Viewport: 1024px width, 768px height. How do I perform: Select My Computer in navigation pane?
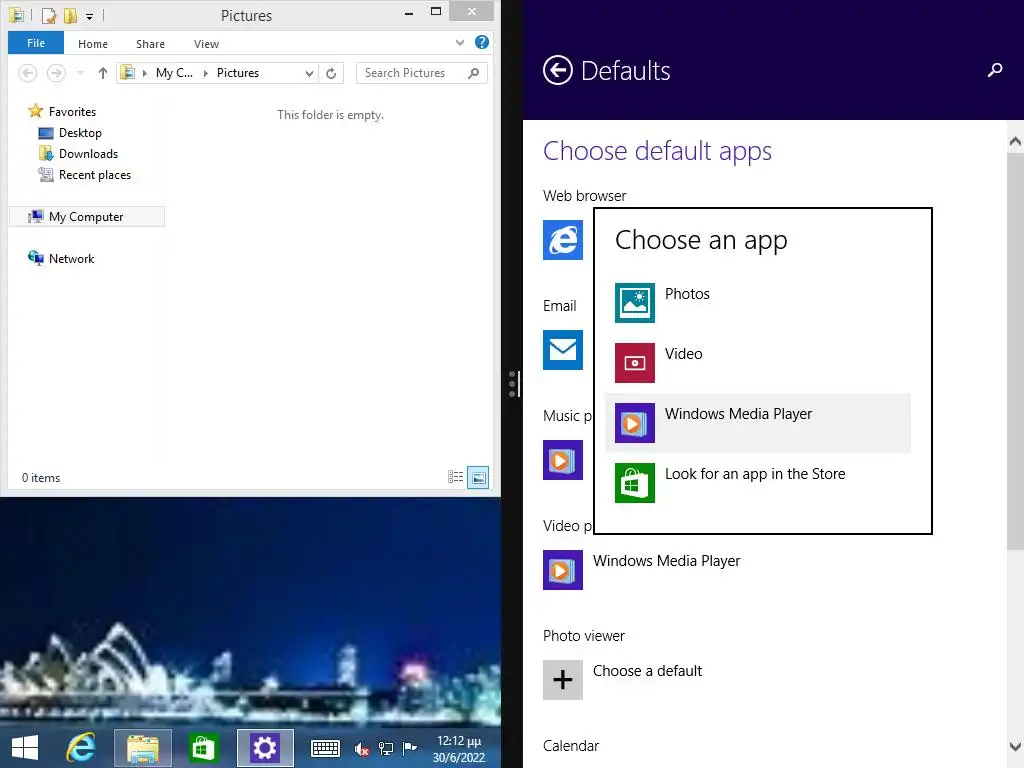[x=86, y=217]
